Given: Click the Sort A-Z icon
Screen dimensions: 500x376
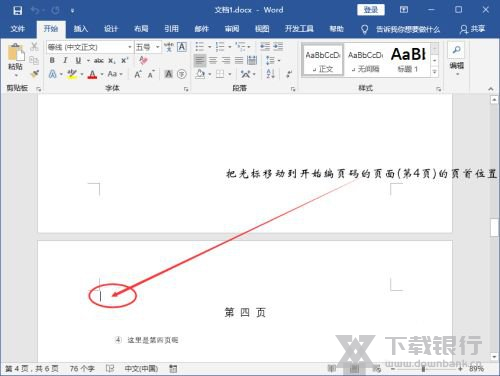Looking at the screenshot, I should pyautogui.click(x=271, y=74).
